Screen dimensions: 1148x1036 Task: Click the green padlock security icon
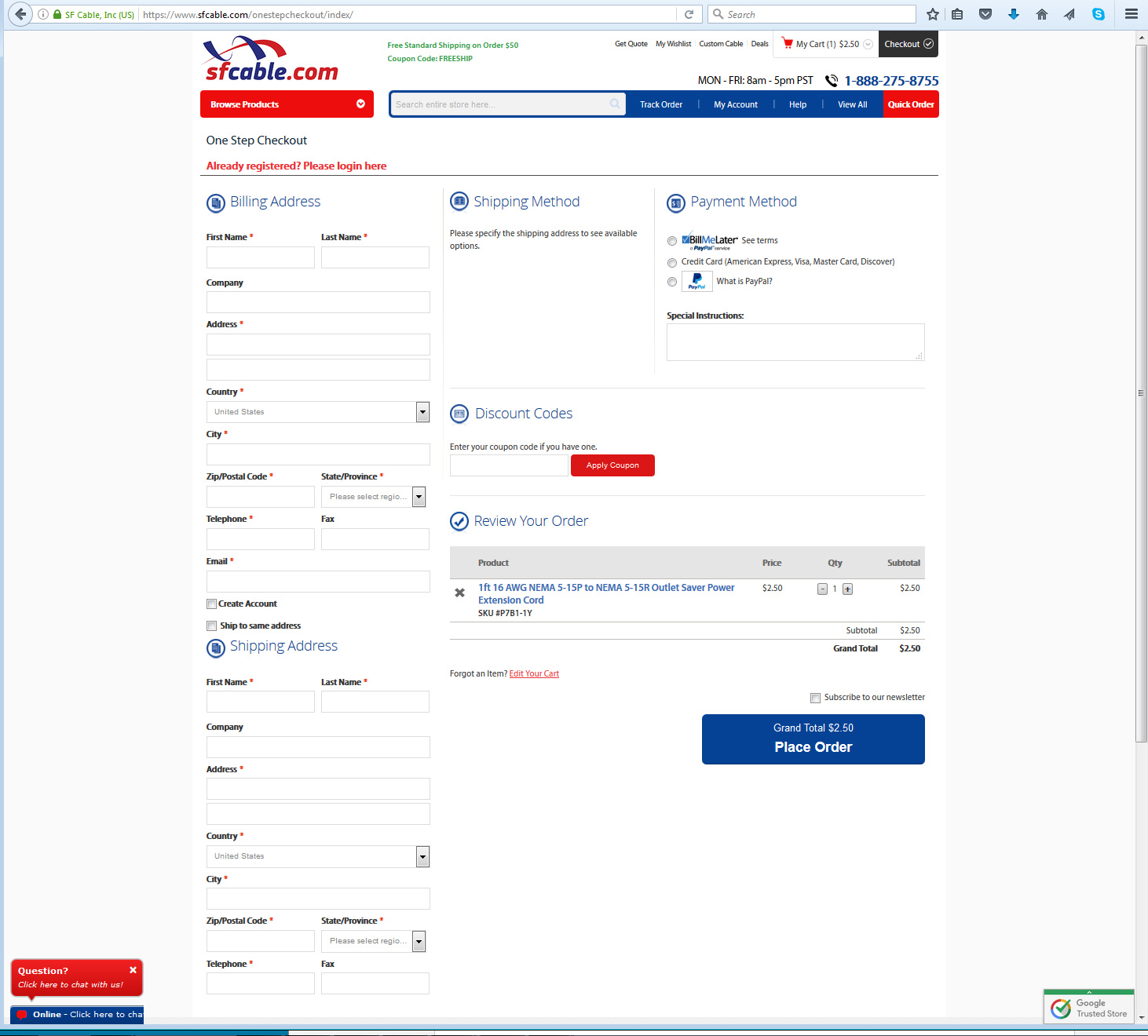click(x=57, y=14)
